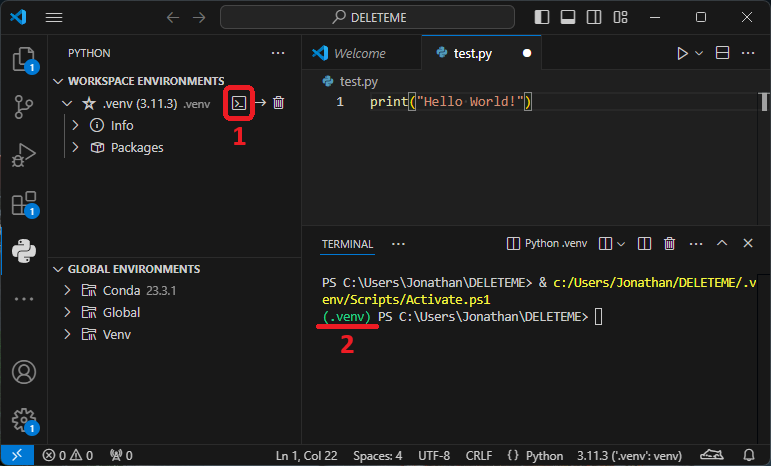Toggle the bottom panel layout button
771x466 pixels.
(567, 18)
